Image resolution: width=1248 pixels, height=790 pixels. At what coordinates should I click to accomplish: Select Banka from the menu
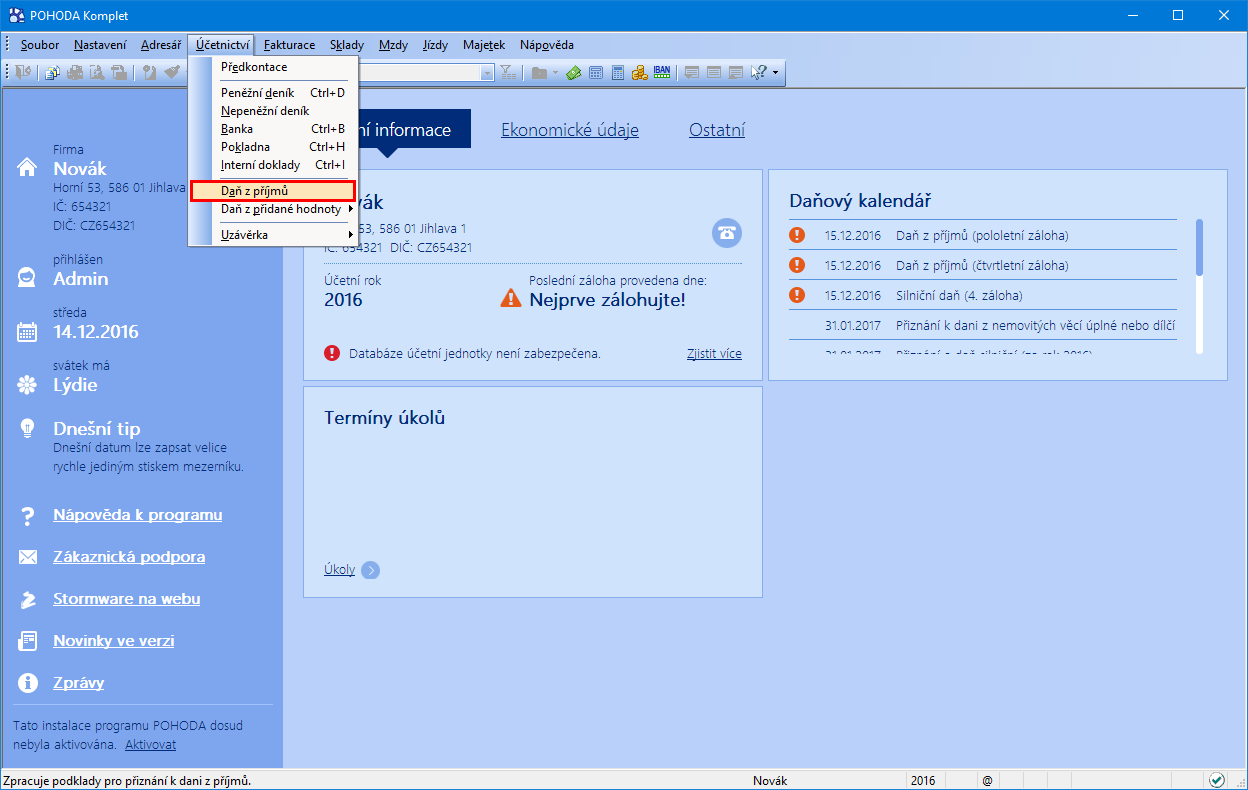point(273,129)
